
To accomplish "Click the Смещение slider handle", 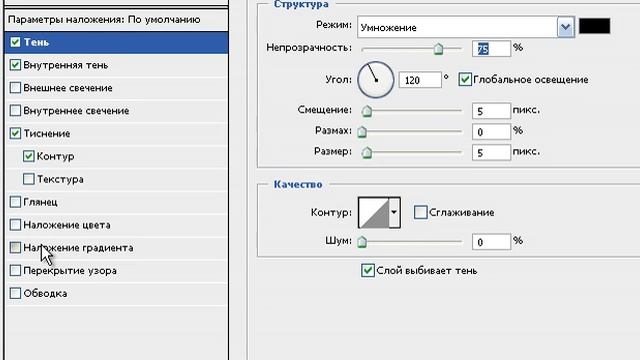I will click(x=367, y=111).
